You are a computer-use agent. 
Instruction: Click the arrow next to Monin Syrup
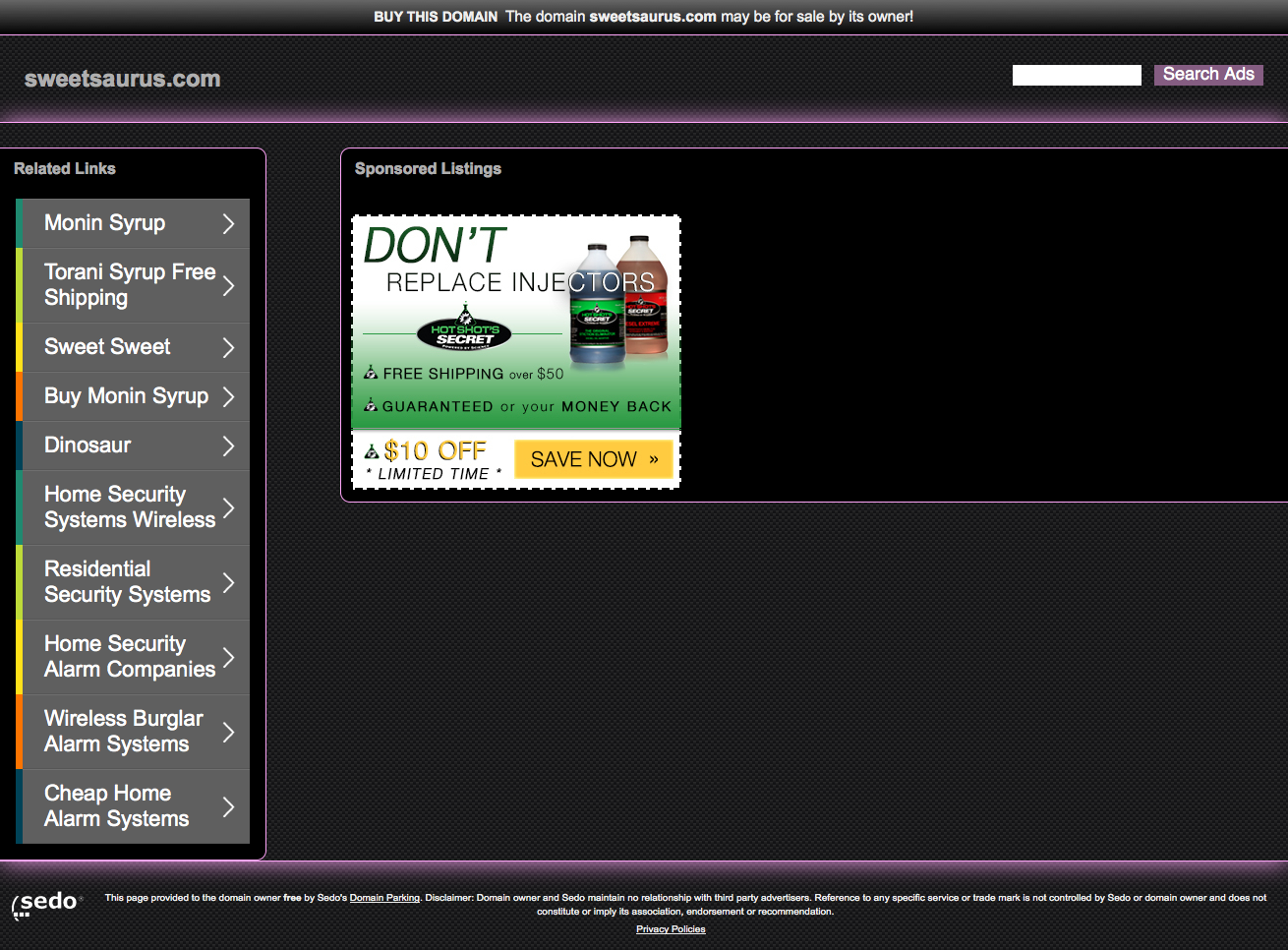(228, 223)
